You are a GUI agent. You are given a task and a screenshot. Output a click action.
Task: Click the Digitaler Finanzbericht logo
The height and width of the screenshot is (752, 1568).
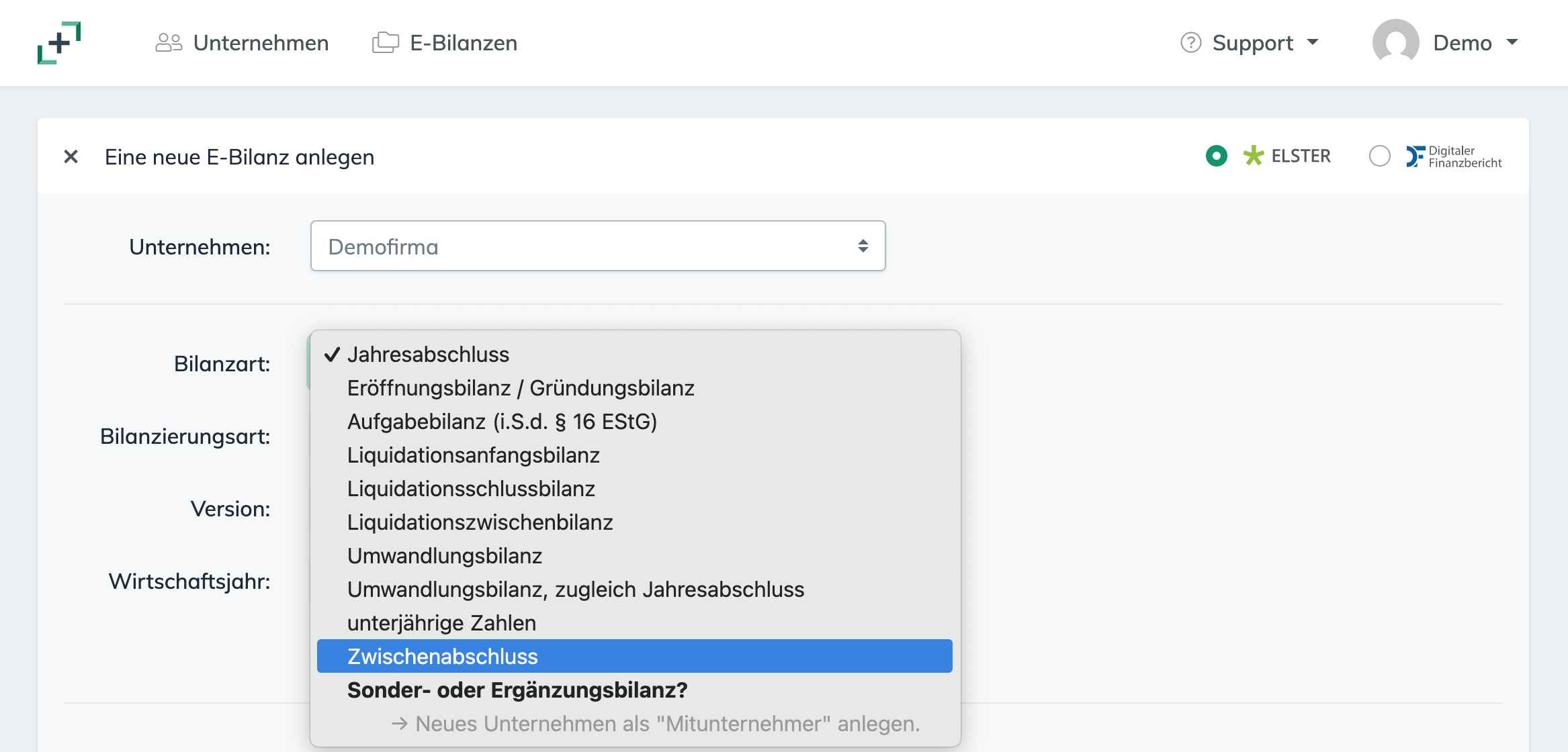click(1454, 156)
